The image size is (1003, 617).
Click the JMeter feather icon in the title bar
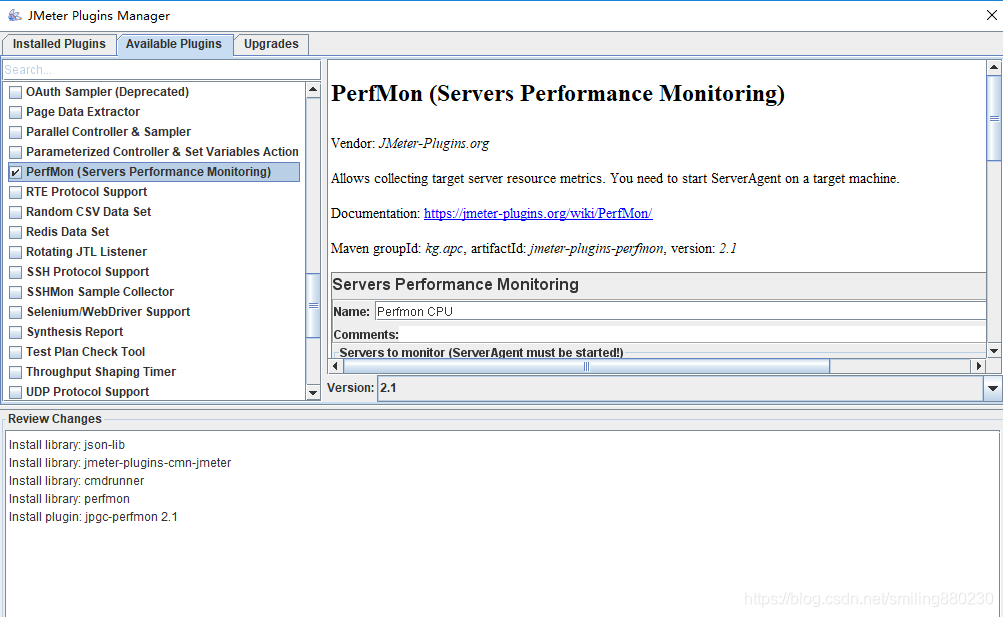click(x=14, y=15)
